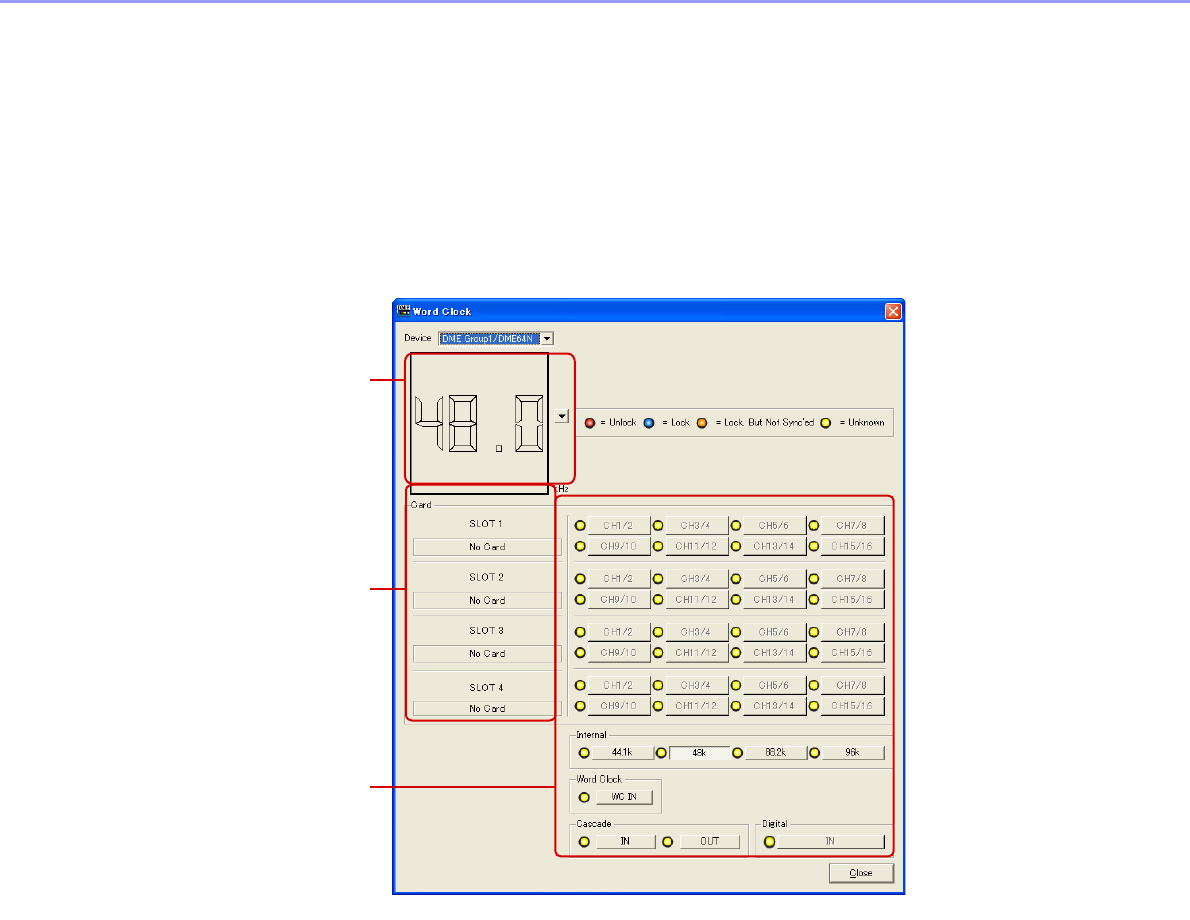Select Slot 2 CH15/16 clock source button
The height and width of the screenshot is (920, 1190).
[852, 600]
